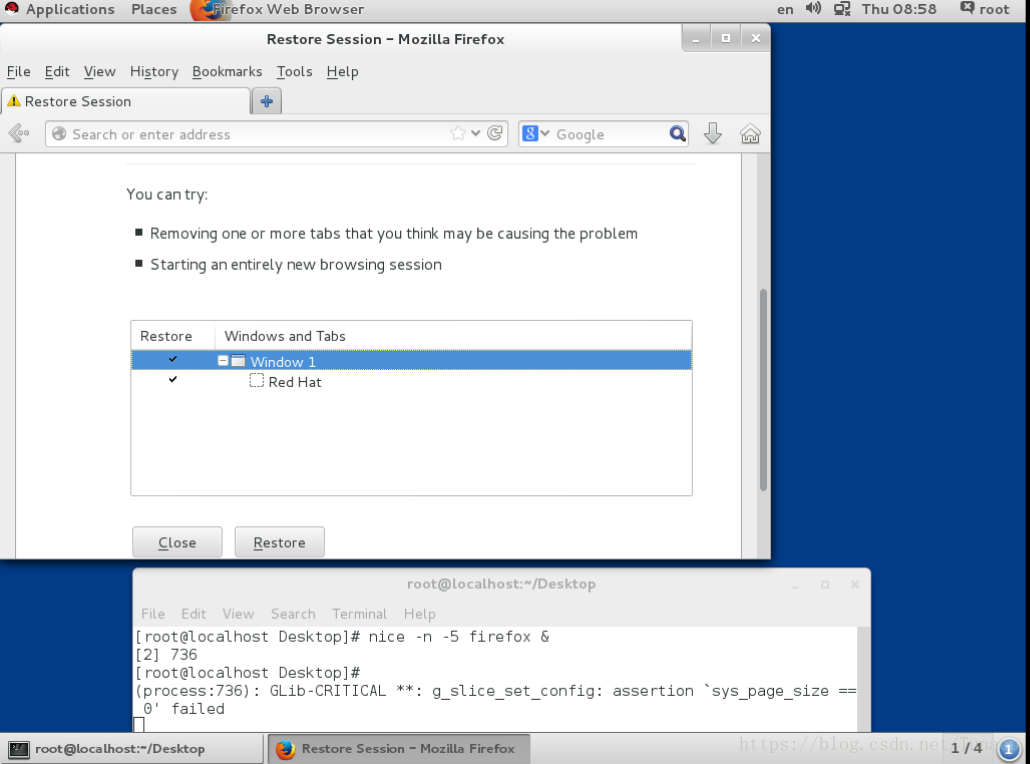This screenshot has width=1030, height=764.
Task: Switch to root@localhost terminal in taskbar
Action: click(x=133, y=748)
